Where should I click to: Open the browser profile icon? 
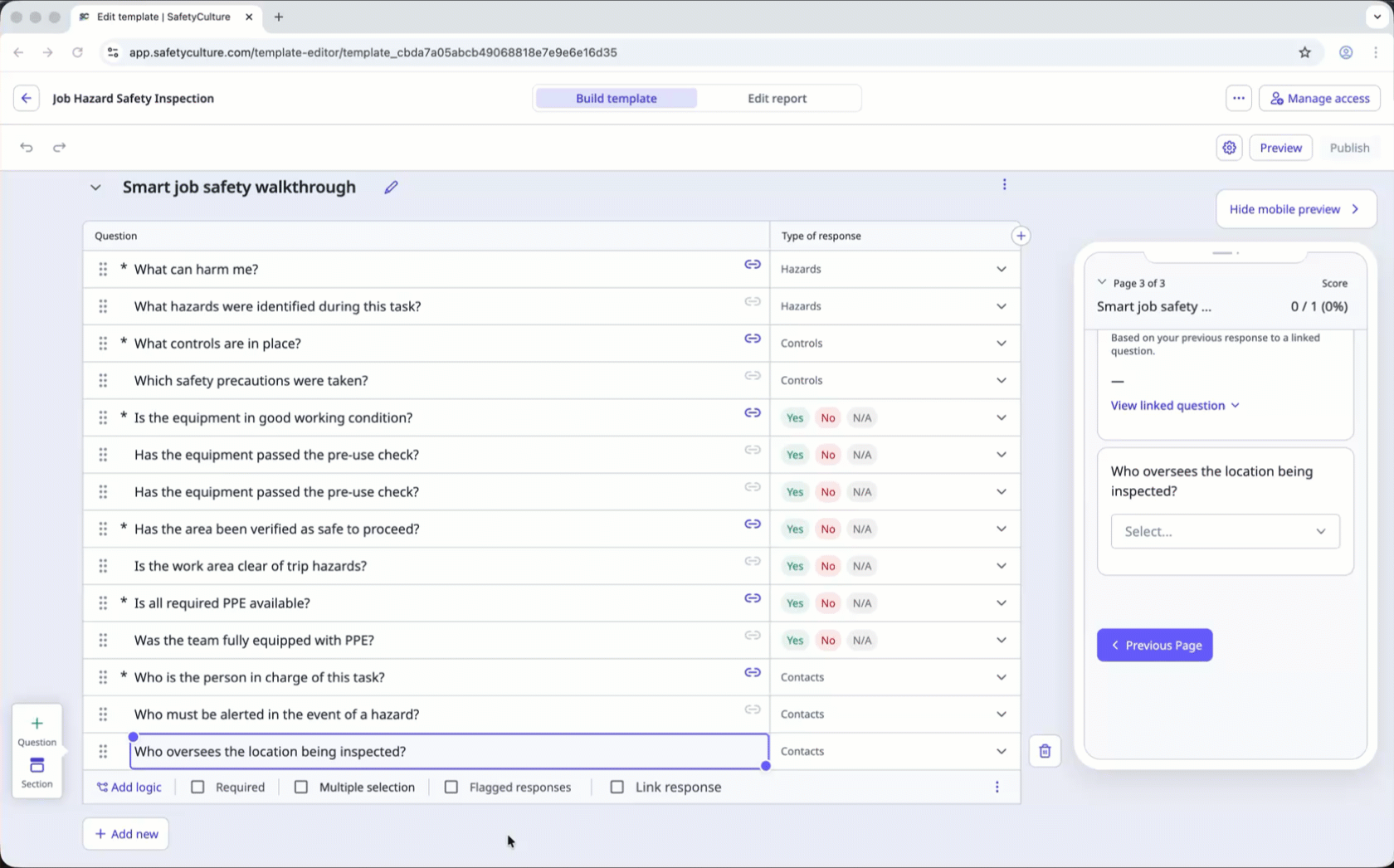pos(1346,52)
